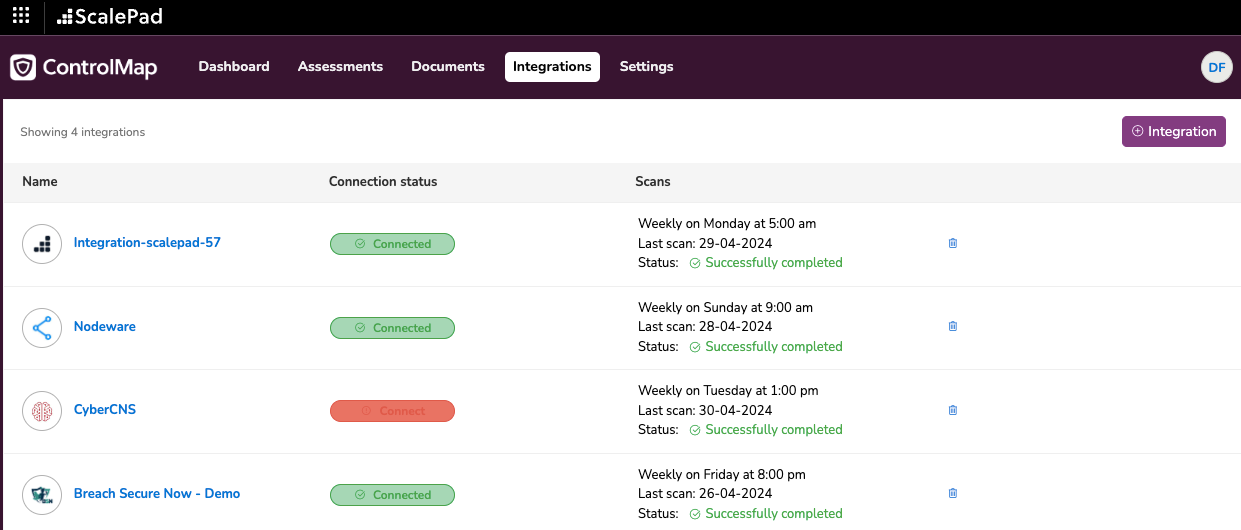Click Integration-scalepad-57 'Successfully completed' status

773,263
